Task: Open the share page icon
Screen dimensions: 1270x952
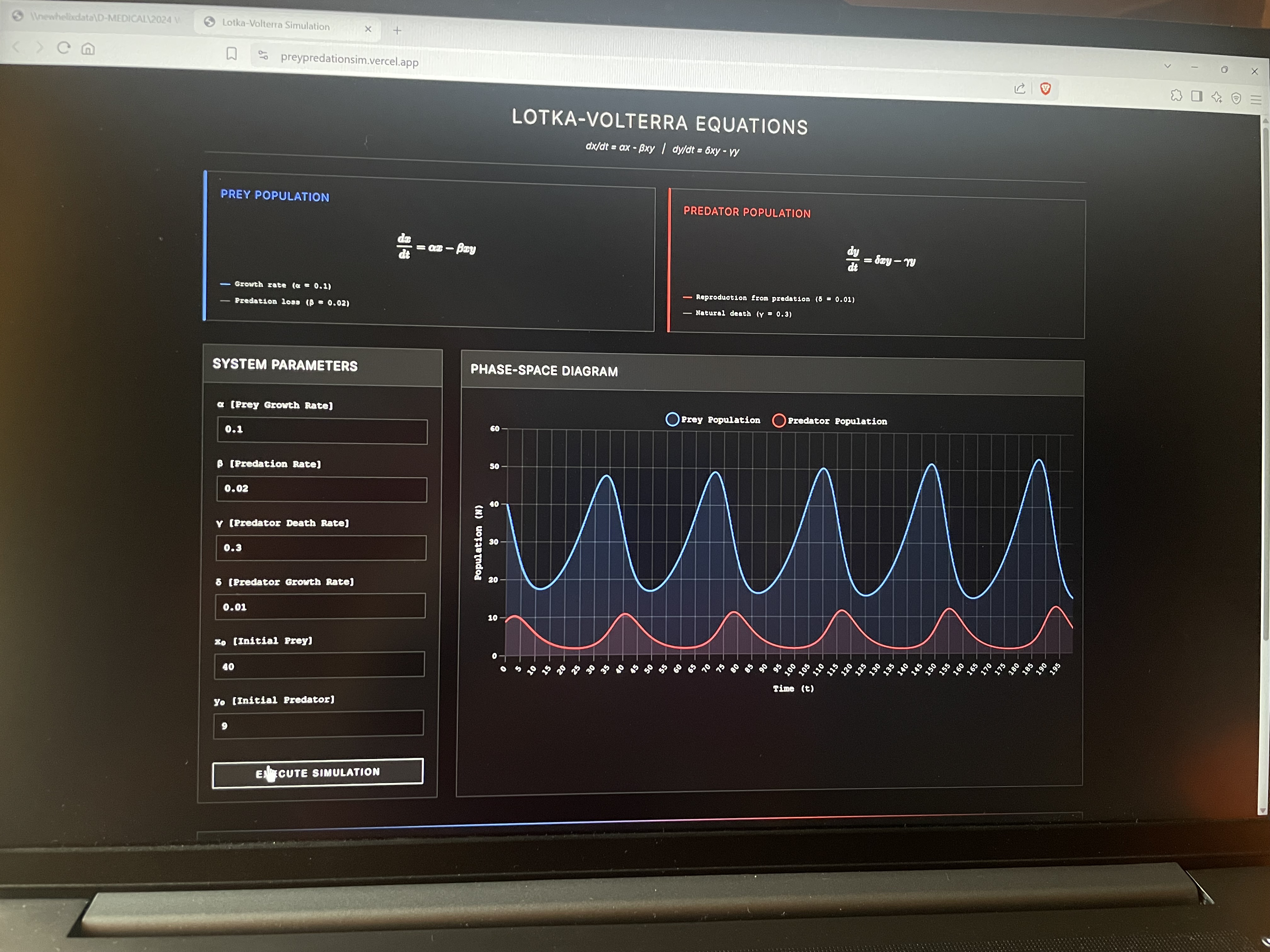Action: 1020,88
